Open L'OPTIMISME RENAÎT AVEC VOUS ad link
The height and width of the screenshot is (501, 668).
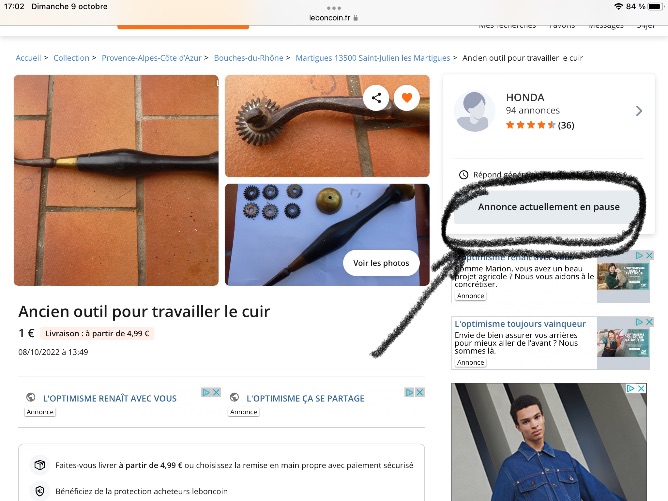coord(109,398)
